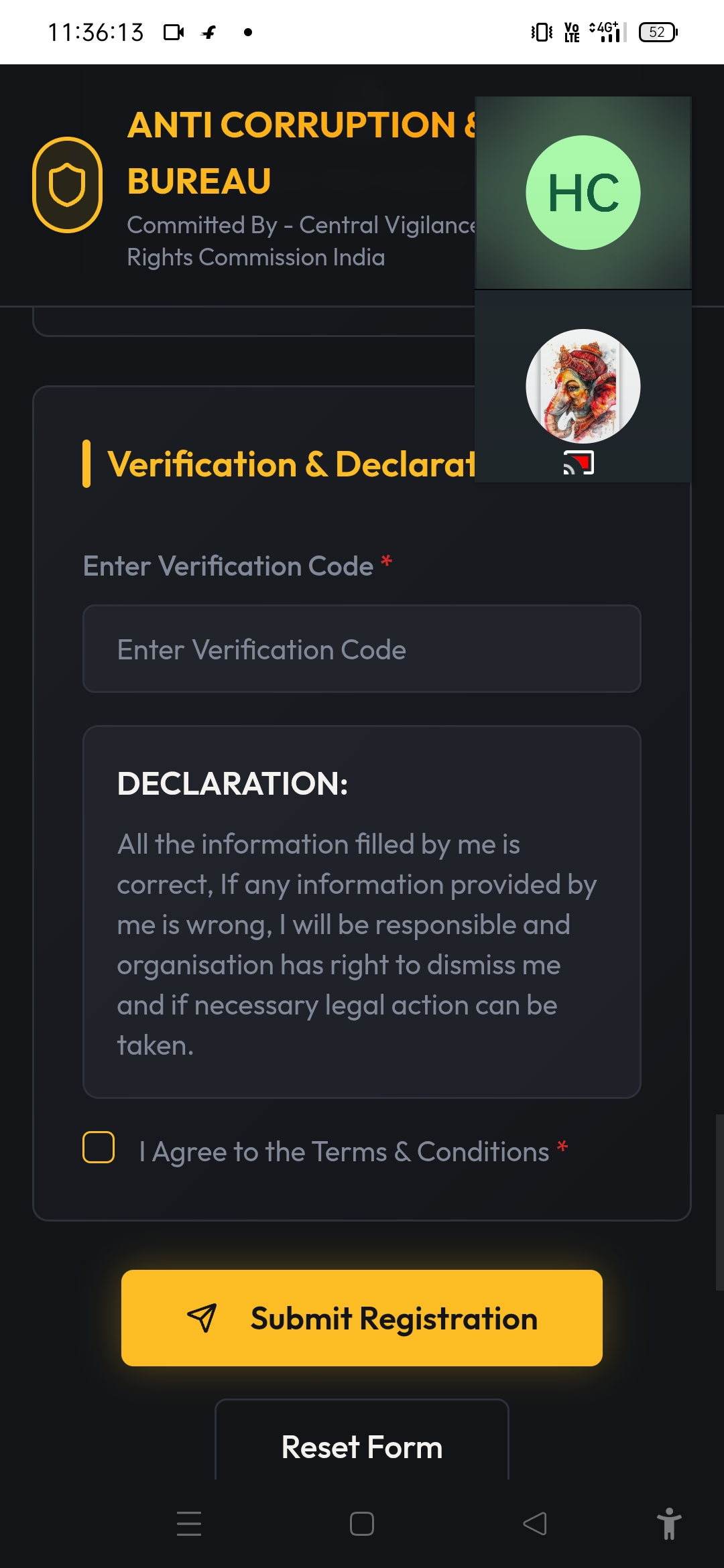This screenshot has height=1568, width=724.
Task: Click the Reset Form button
Action: (362, 1446)
